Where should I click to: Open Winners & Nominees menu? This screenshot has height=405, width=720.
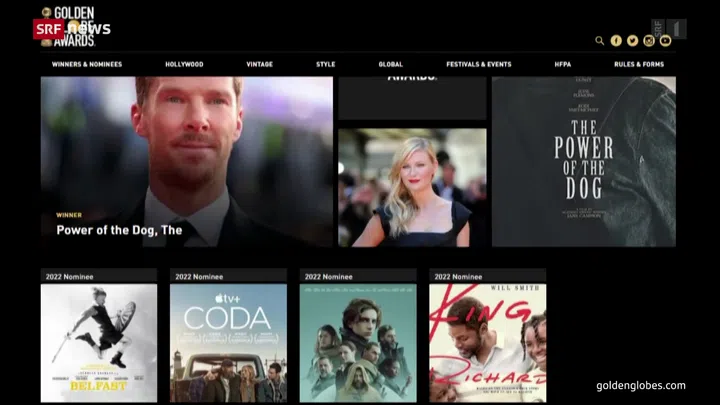coord(87,64)
